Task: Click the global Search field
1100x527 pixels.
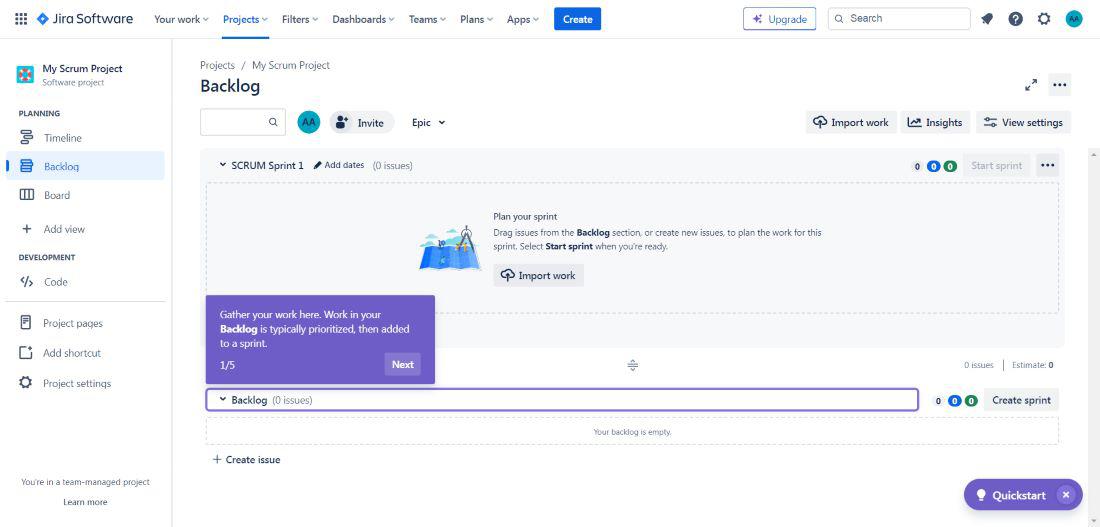Action: (x=899, y=19)
